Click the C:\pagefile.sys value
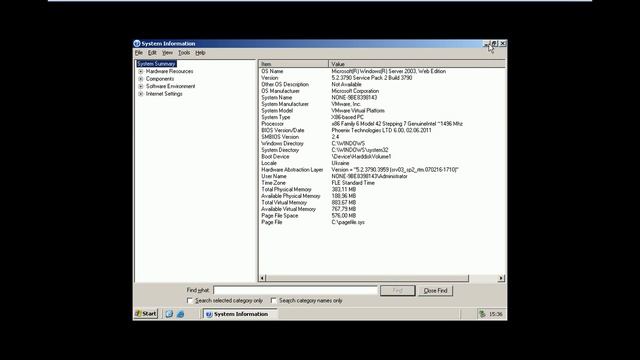640x360 pixels. click(x=348, y=222)
